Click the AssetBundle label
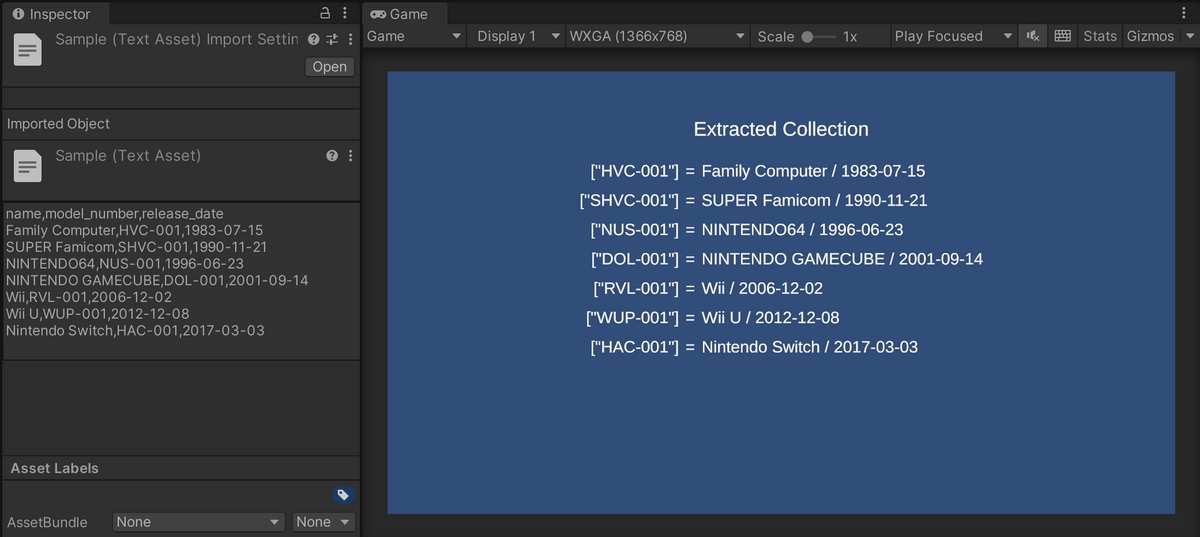 pyautogui.click(x=47, y=522)
